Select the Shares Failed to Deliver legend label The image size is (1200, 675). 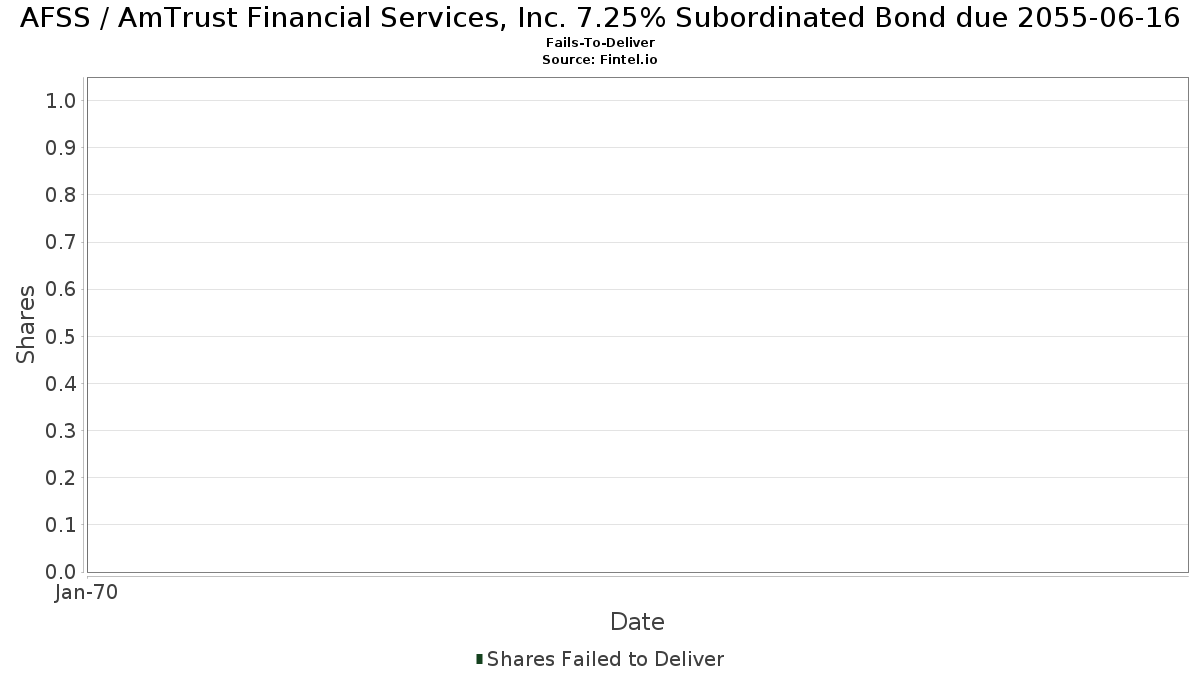tap(605, 659)
